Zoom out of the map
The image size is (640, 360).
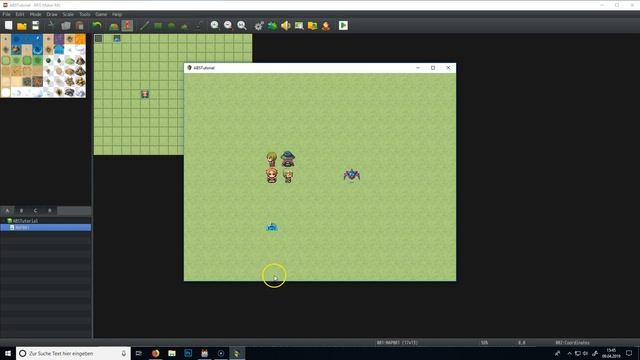[x=228, y=25]
